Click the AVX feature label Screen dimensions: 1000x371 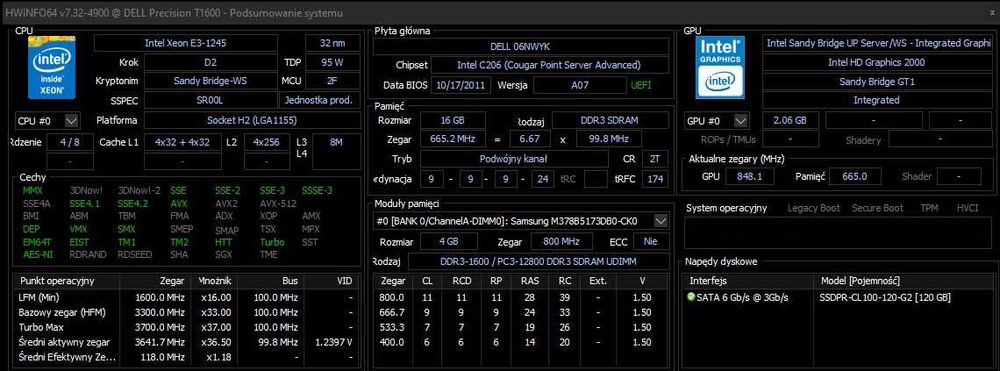tap(179, 203)
